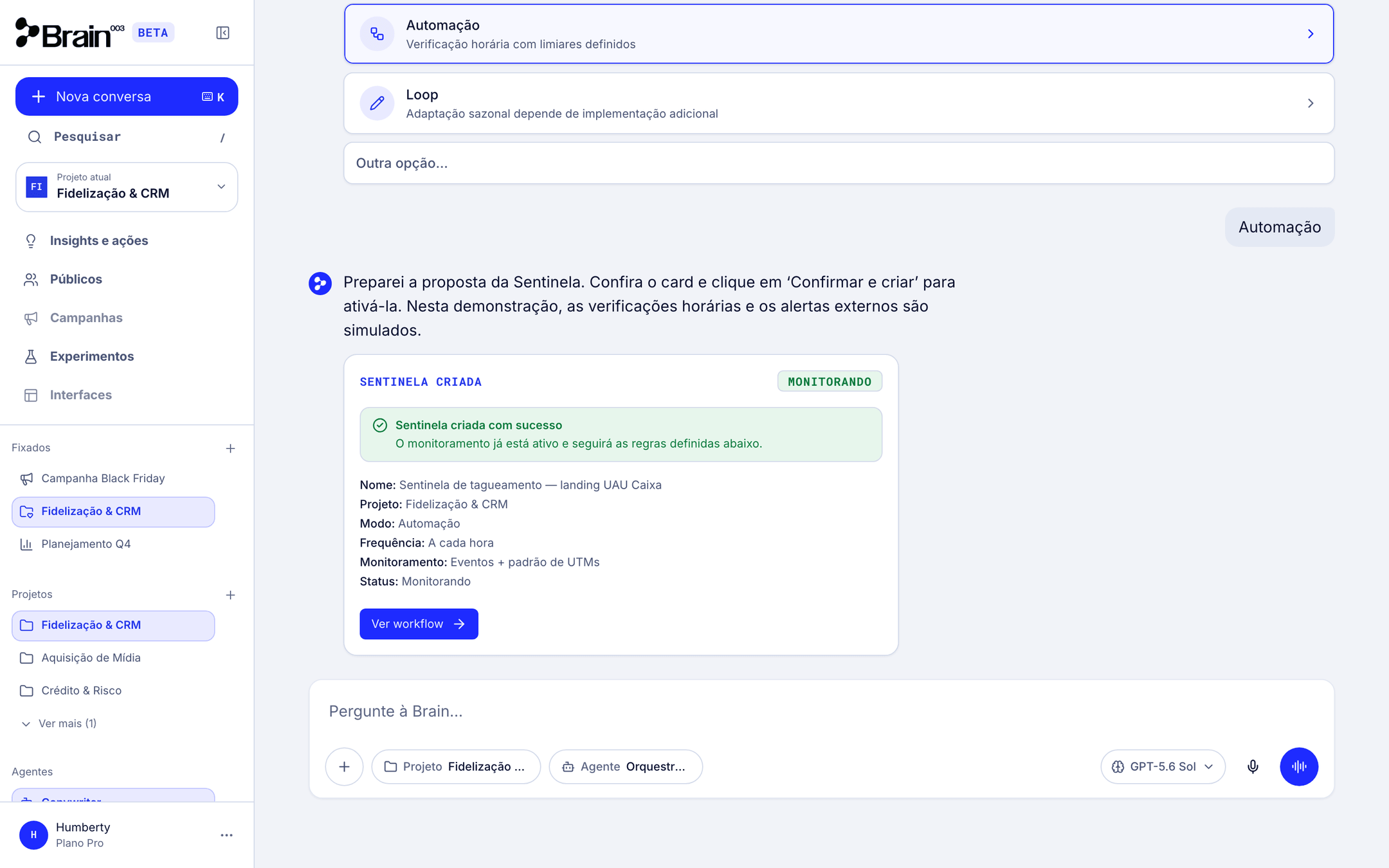This screenshot has width=1389, height=868.
Task: Open the current project selector dropdown
Action: (x=127, y=187)
